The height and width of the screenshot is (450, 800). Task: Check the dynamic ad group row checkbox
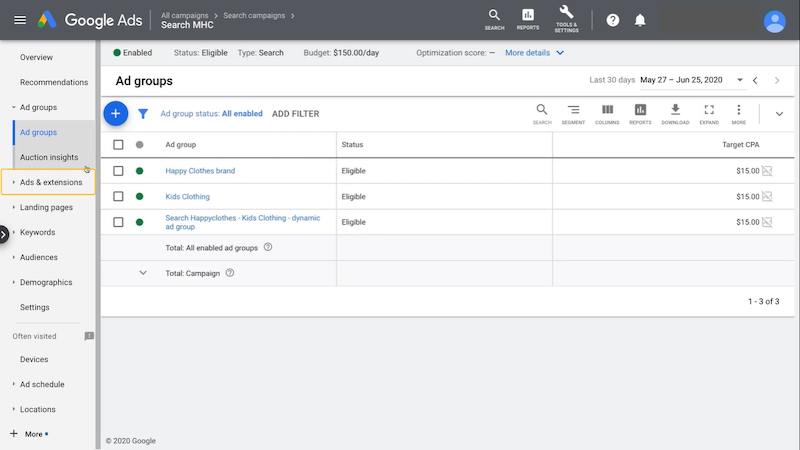(118, 222)
